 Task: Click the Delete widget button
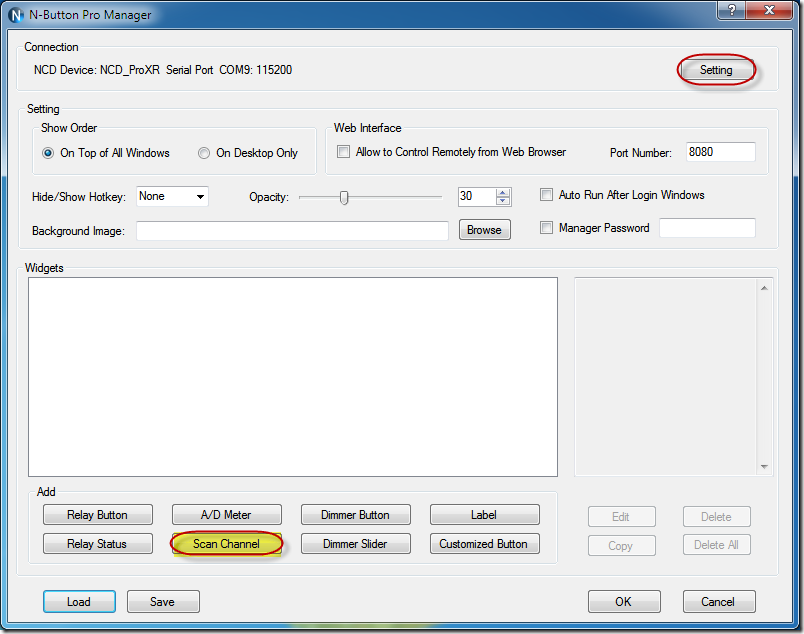click(x=716, y=517)
